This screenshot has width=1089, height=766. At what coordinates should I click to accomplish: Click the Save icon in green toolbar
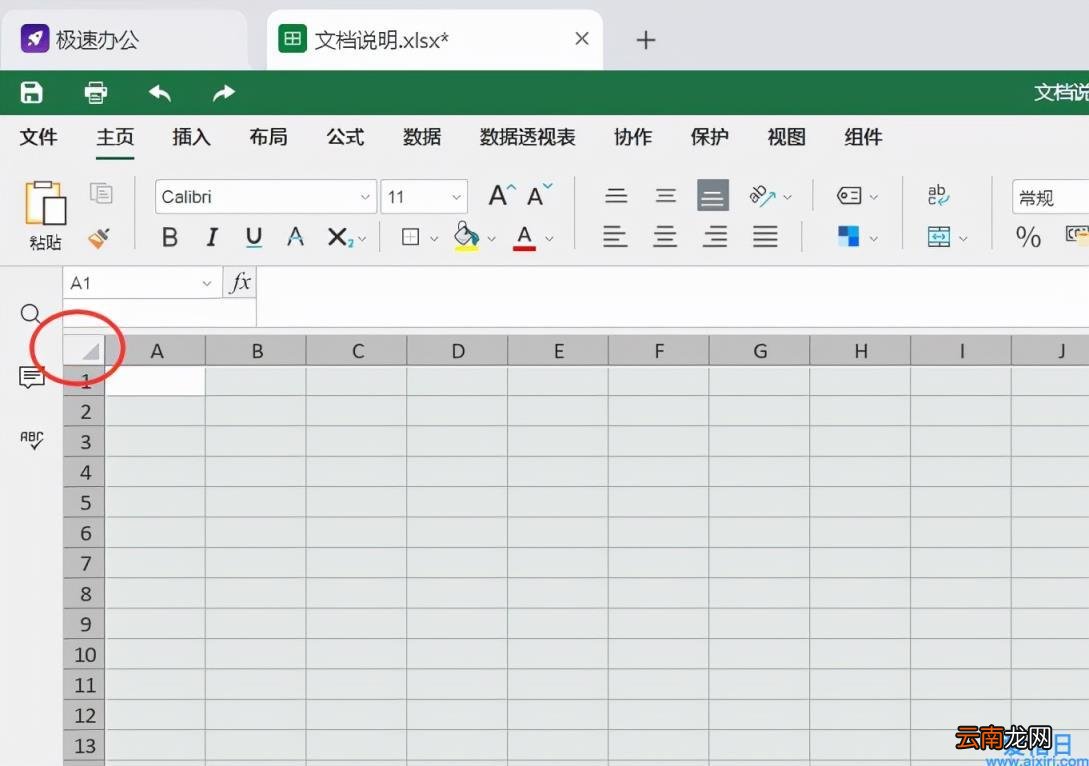[x=31, y=92]
